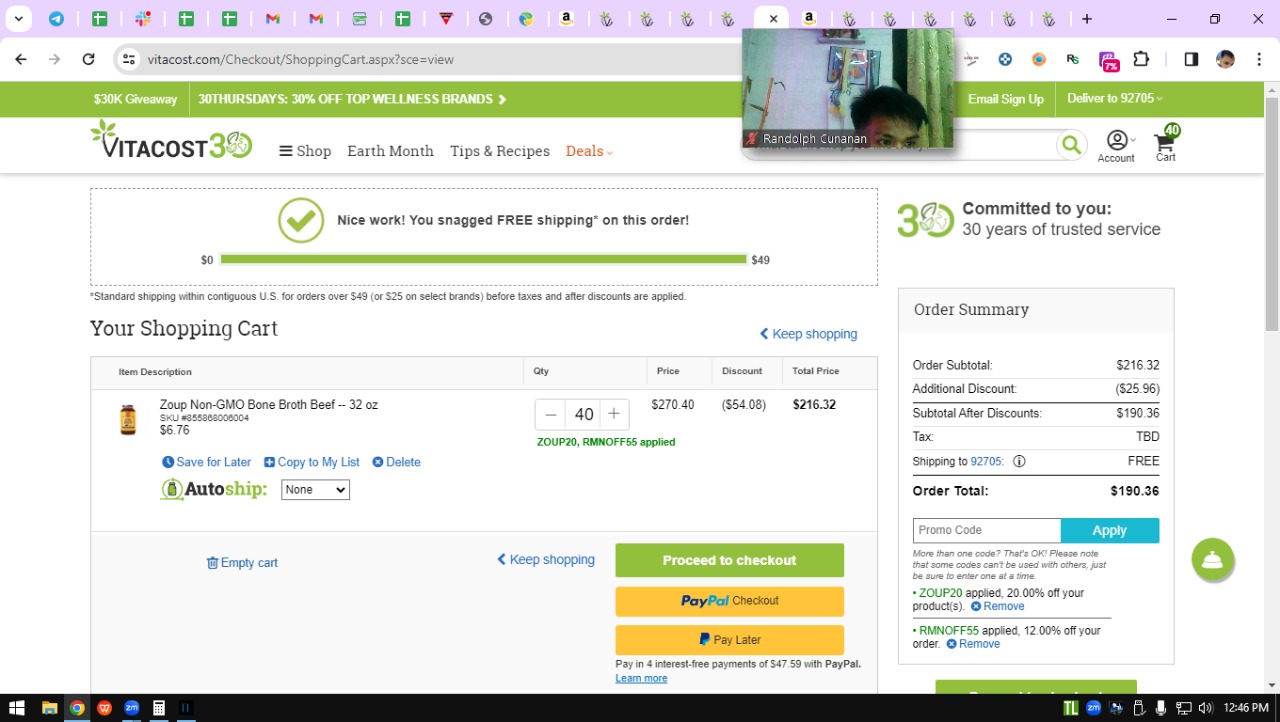1280x722 pixels.
Task: Click the Zoup bone broth product thumbnail
Action: 128,419
